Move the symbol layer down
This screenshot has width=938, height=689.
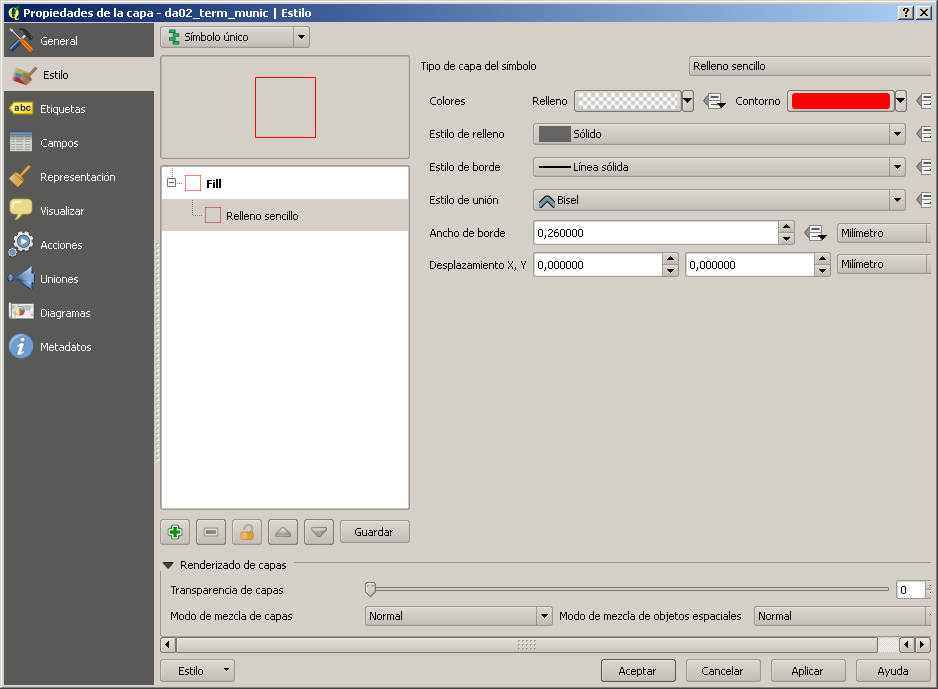tap(319, 532)
